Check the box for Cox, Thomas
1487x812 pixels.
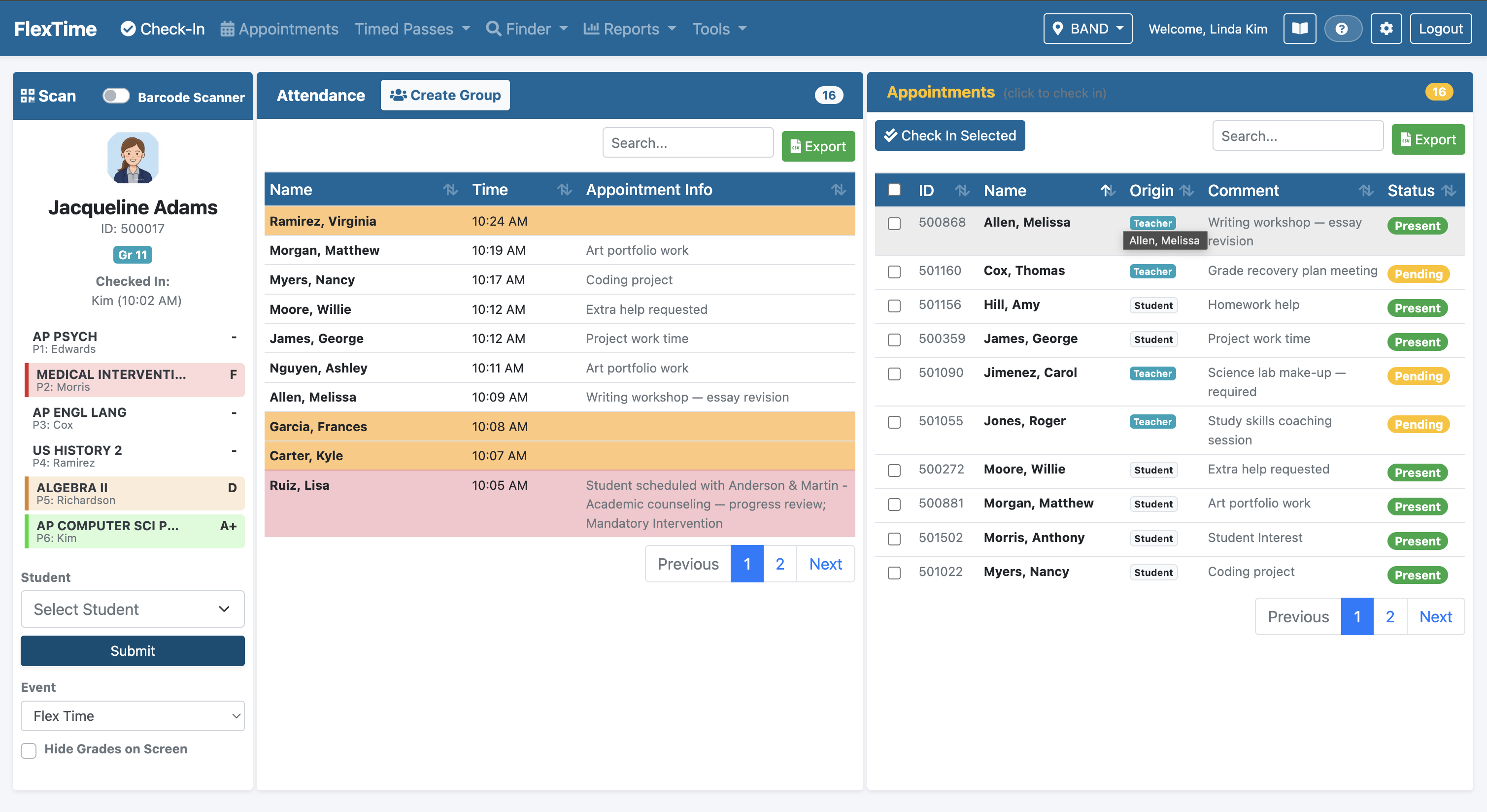click(x=894, y=272)
